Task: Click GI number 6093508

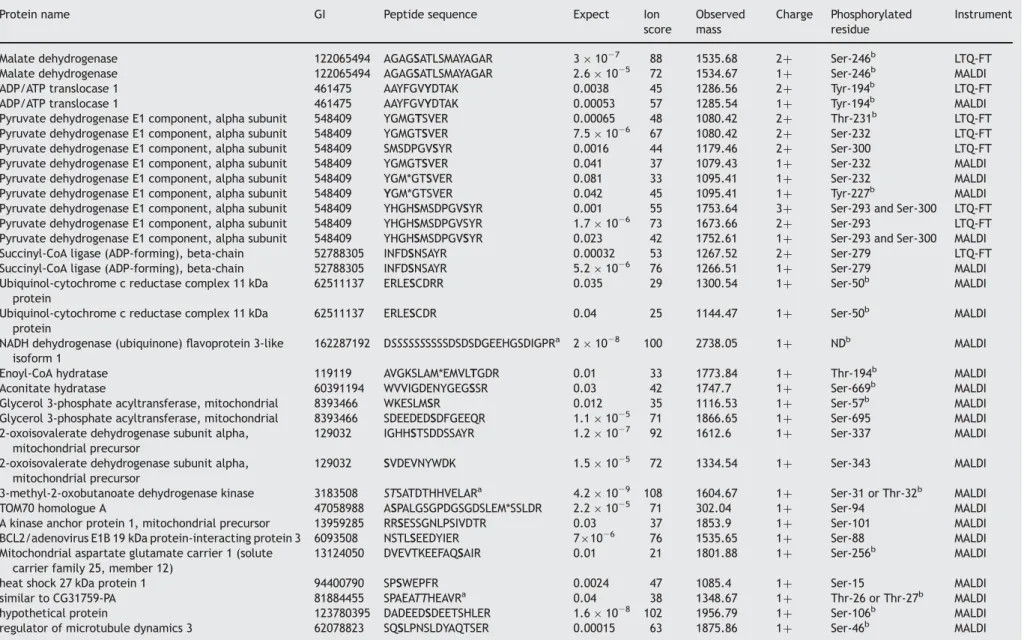Action: [x=336, y=538]
